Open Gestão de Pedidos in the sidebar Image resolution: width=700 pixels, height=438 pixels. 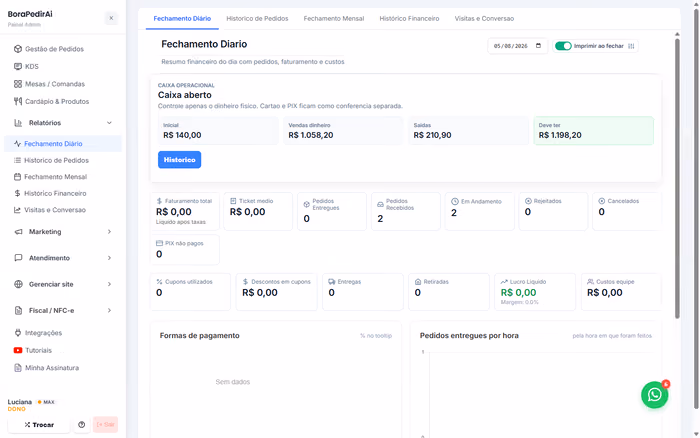click(x=49, y=49)
